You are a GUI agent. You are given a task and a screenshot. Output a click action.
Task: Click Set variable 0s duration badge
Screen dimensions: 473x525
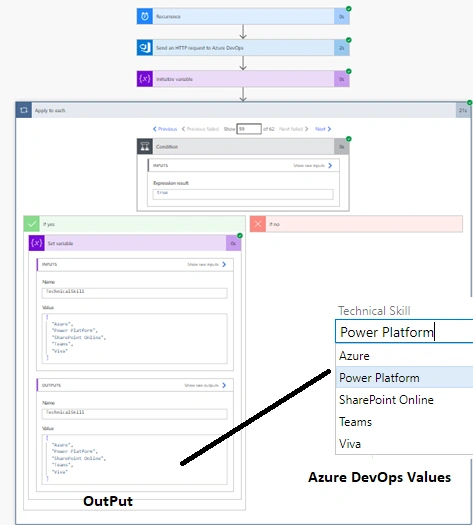[233, 243]
